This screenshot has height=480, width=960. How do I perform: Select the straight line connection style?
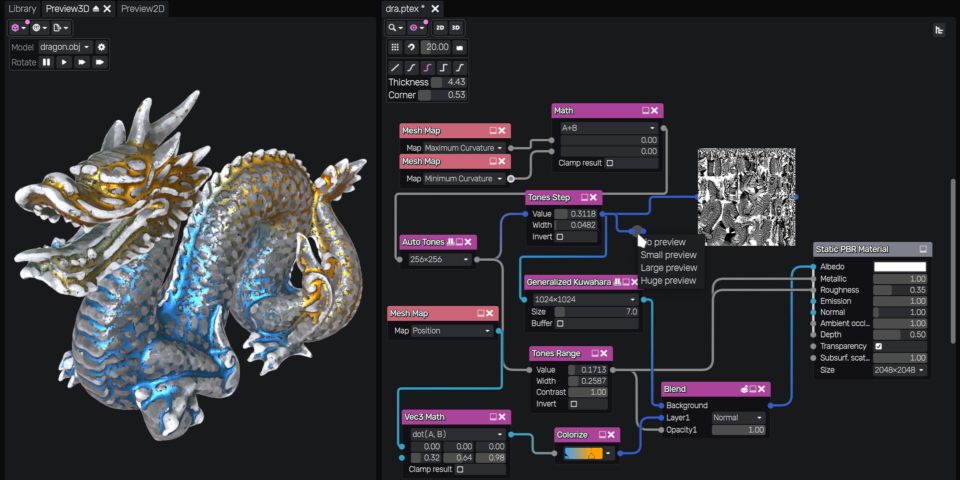click(395, 67)
